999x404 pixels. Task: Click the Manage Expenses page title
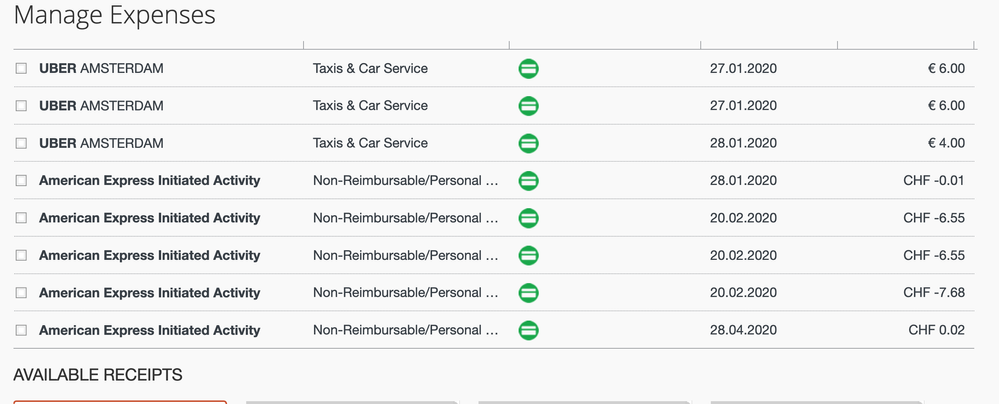pos(115,15)
